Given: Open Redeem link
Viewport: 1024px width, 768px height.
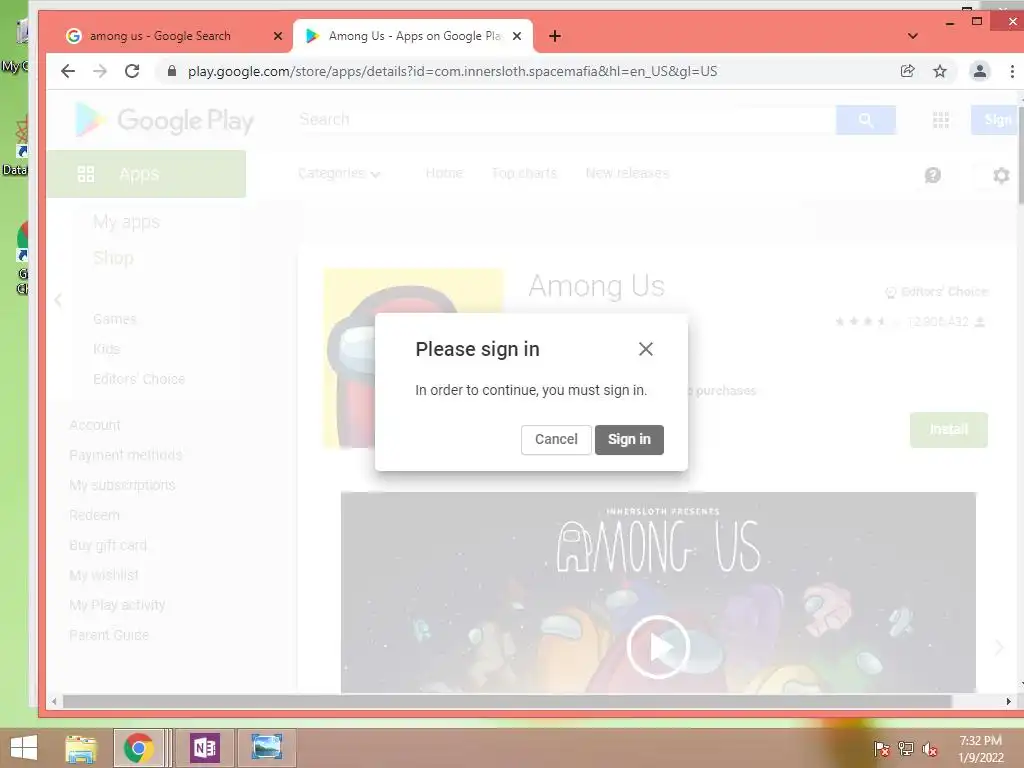Looking at the screenshot, I should [x=94, y=515].
